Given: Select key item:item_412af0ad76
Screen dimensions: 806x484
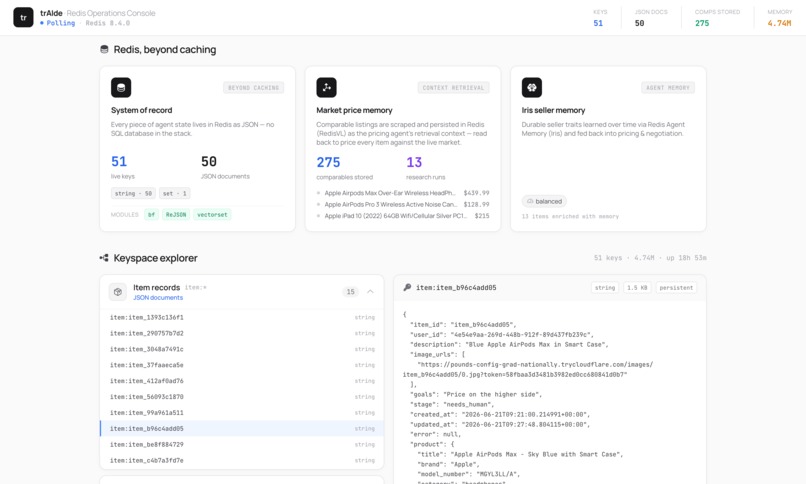Looking at the screenshot, I should click(x=242, y=381).
